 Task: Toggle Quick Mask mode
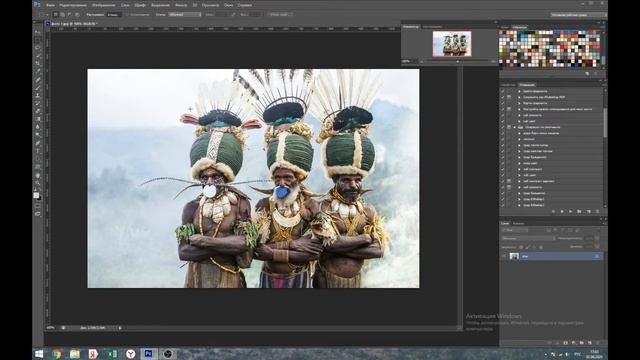point(38,205)
